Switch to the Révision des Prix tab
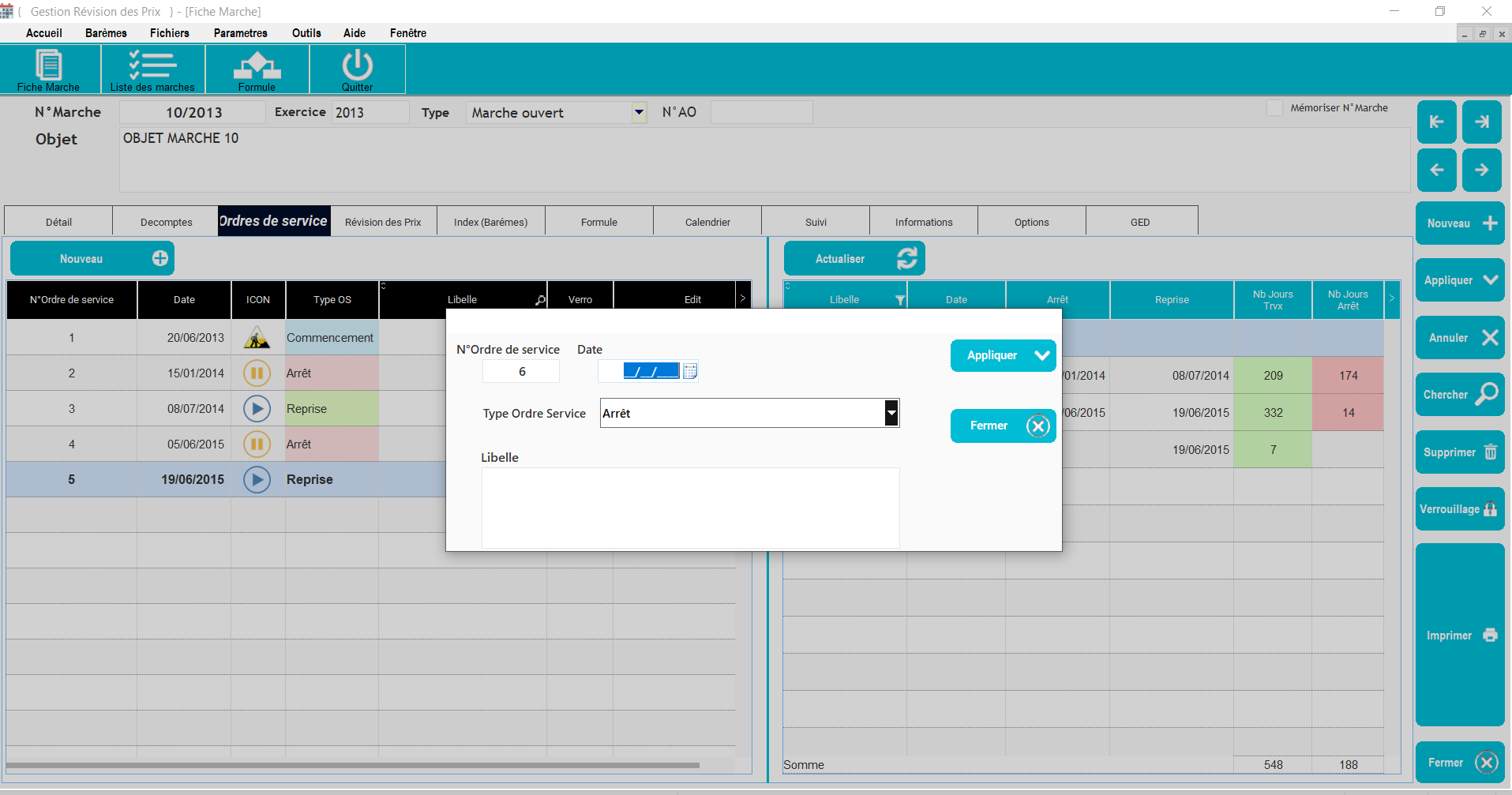The width and height of the screenshot is (1512, 795). point(383,222)
